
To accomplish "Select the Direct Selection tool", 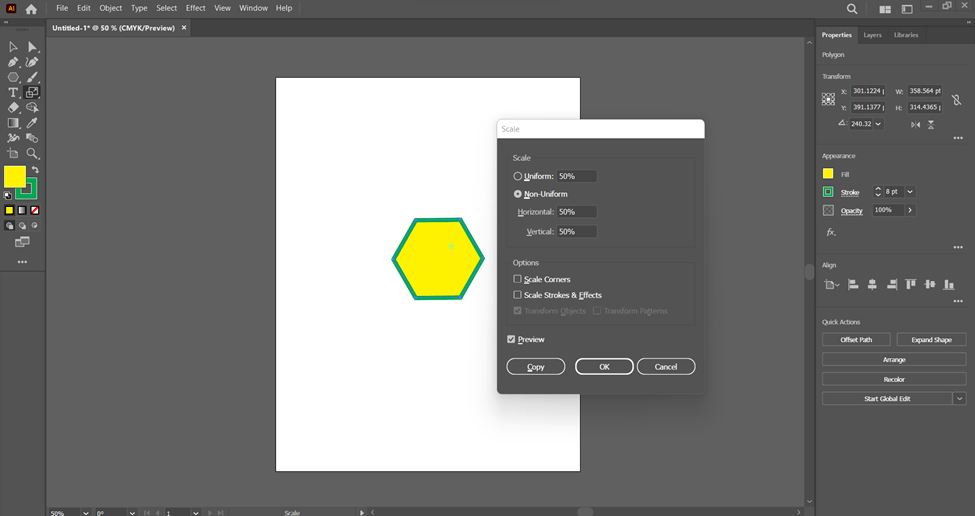I will [x=32, y=47].
